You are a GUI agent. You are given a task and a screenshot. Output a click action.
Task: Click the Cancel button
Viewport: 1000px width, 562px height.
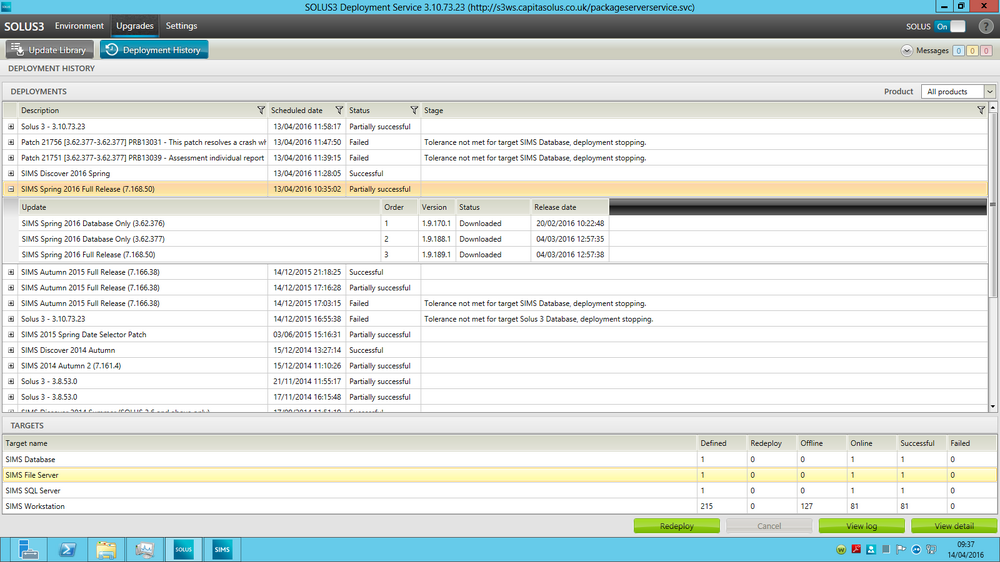pyautogui.click(x=768, y=526)
